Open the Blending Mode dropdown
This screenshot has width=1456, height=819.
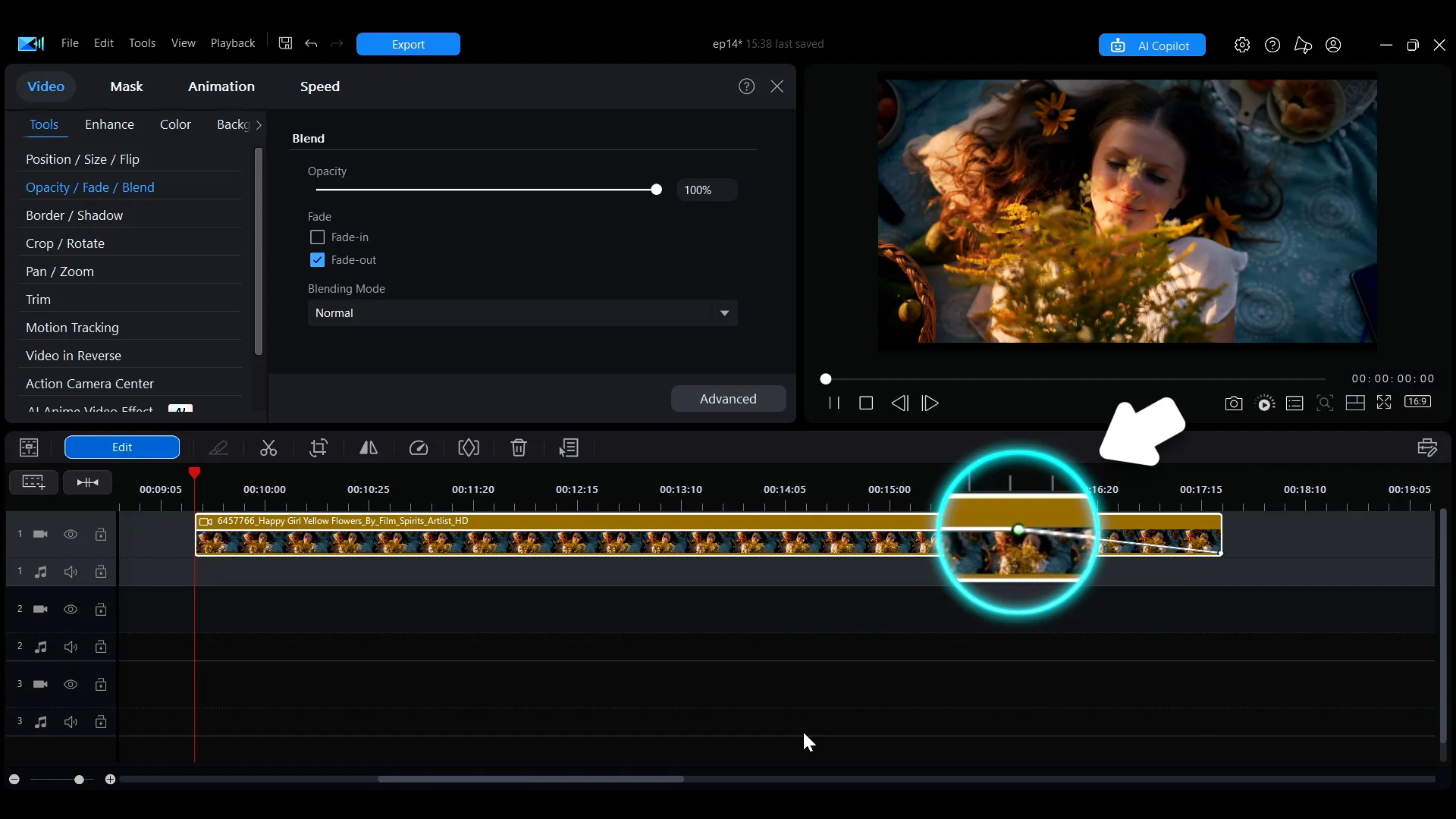coord(522,313)
